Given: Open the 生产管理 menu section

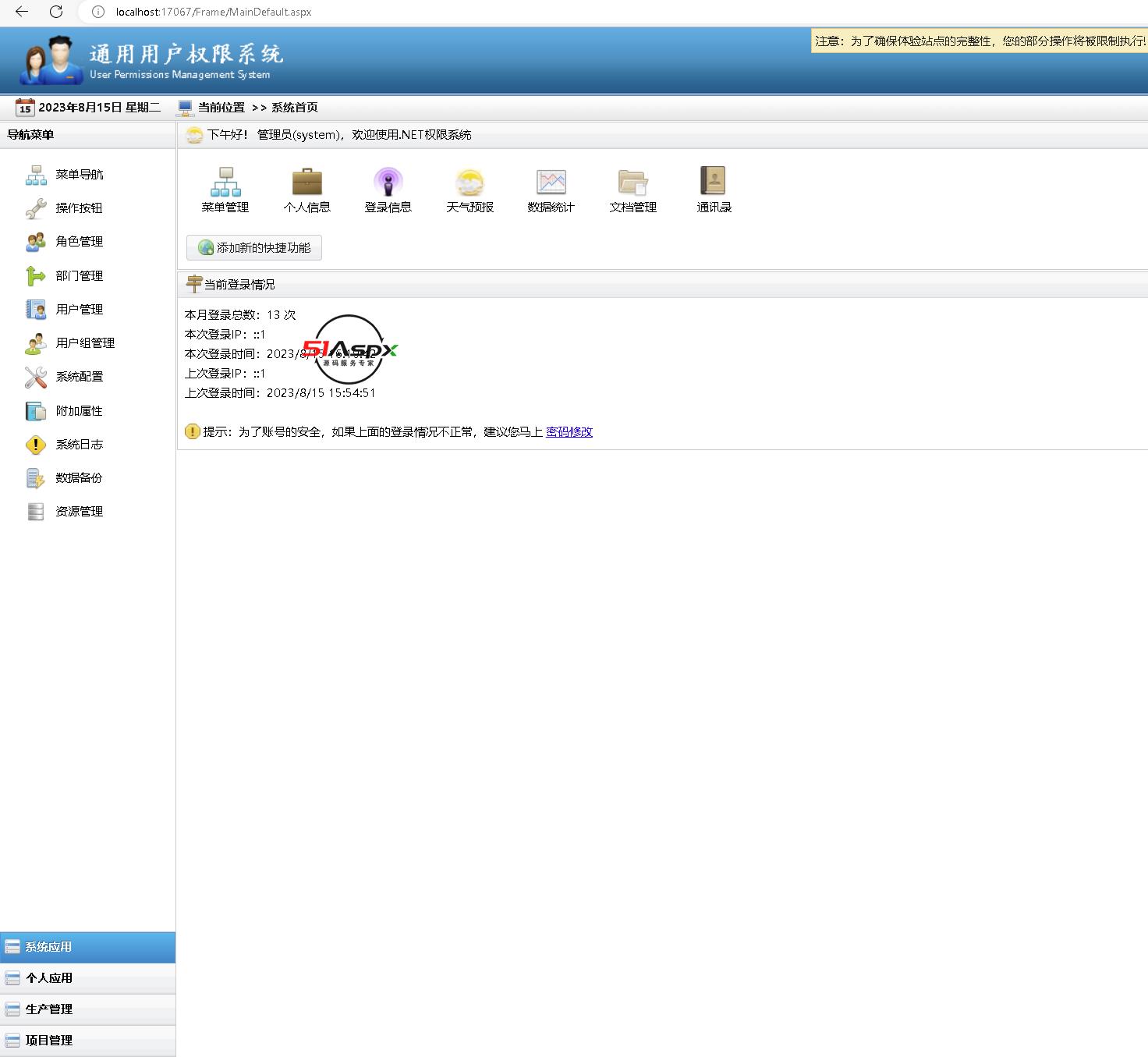Looking at the screenshot, I should [x=87, y=1009].
